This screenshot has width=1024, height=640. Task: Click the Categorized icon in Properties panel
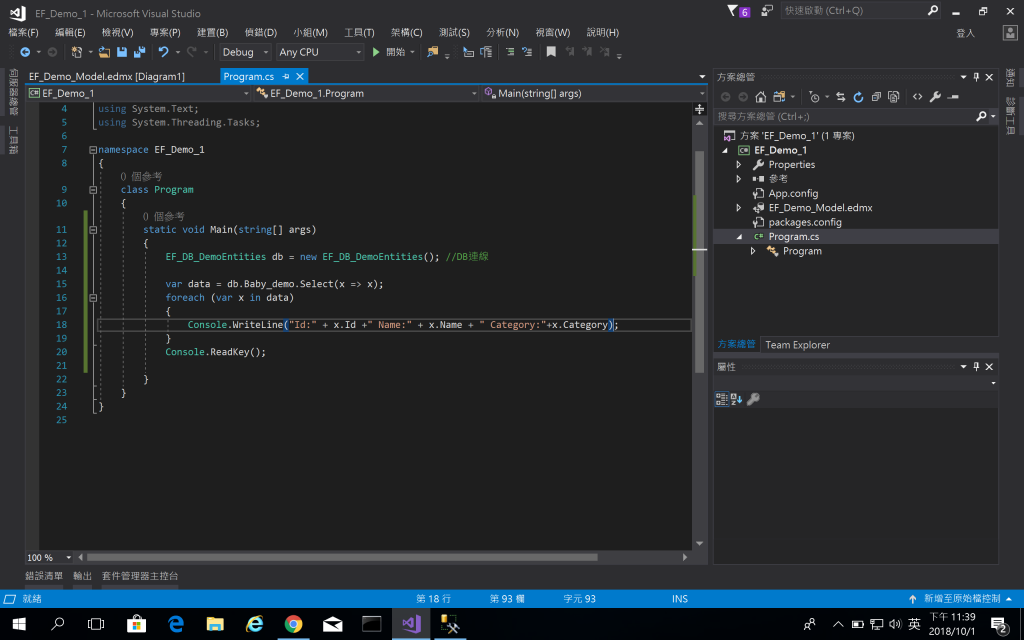click(722, 399)
